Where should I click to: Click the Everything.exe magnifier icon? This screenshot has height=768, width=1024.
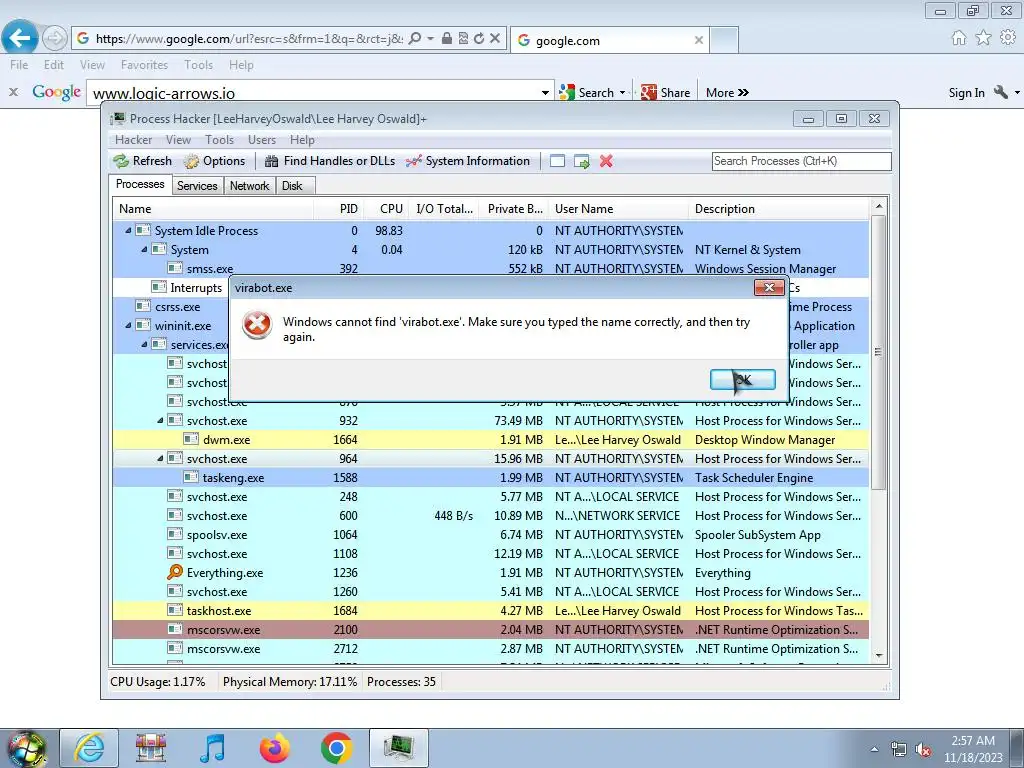(174, 573)
